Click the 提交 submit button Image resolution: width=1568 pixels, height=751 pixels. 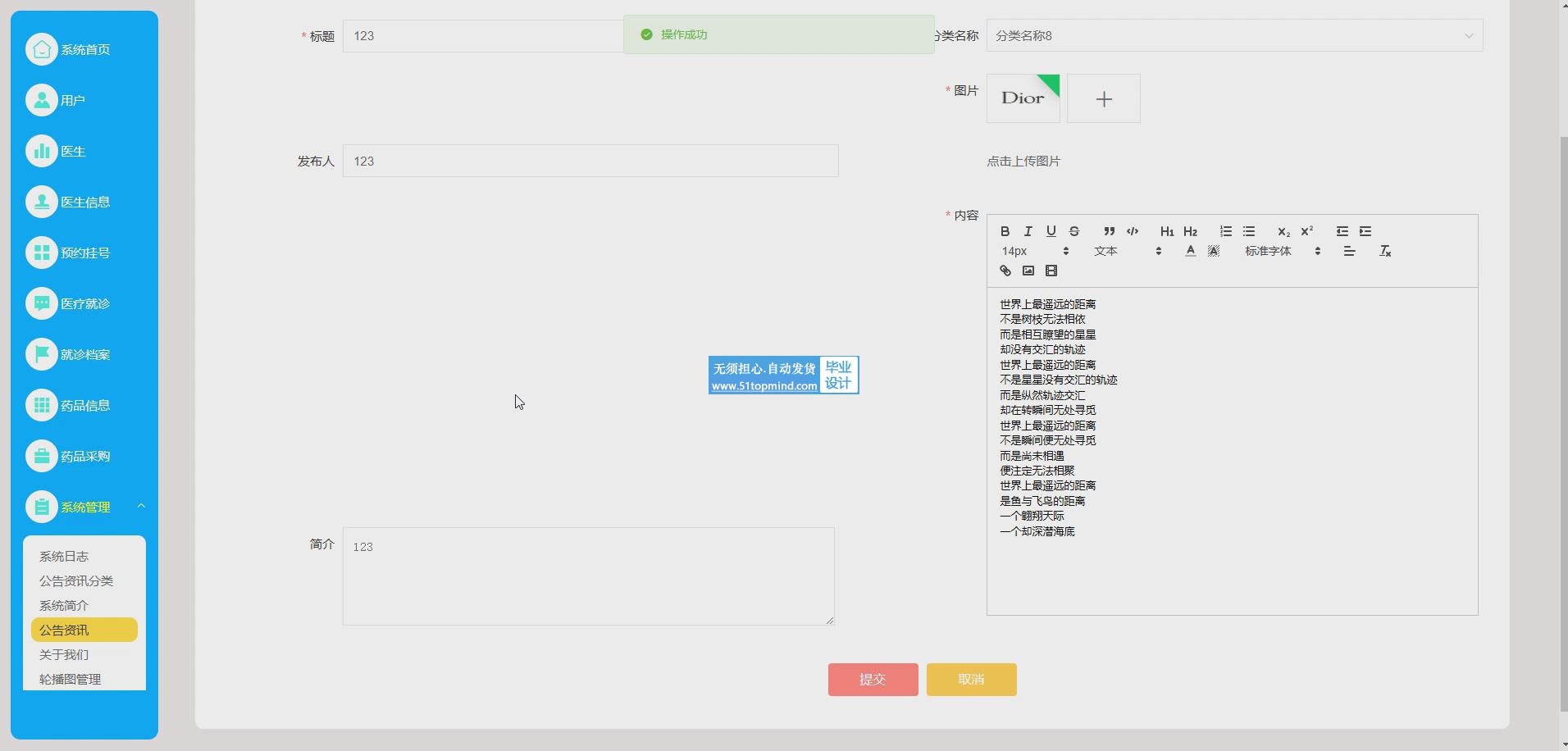click(873, 680)
